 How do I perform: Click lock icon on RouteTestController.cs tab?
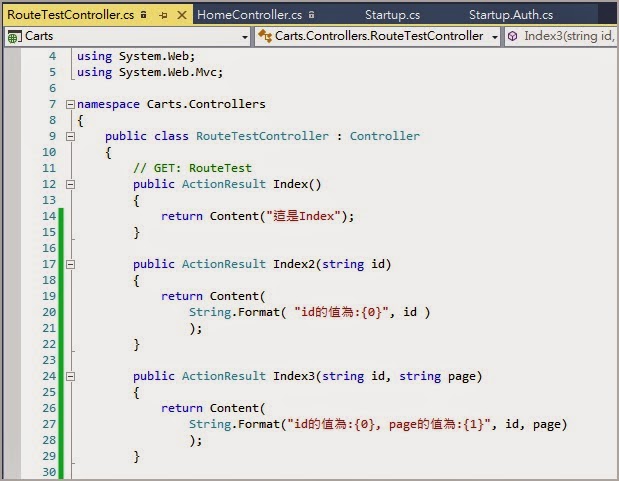pos(144,15)
